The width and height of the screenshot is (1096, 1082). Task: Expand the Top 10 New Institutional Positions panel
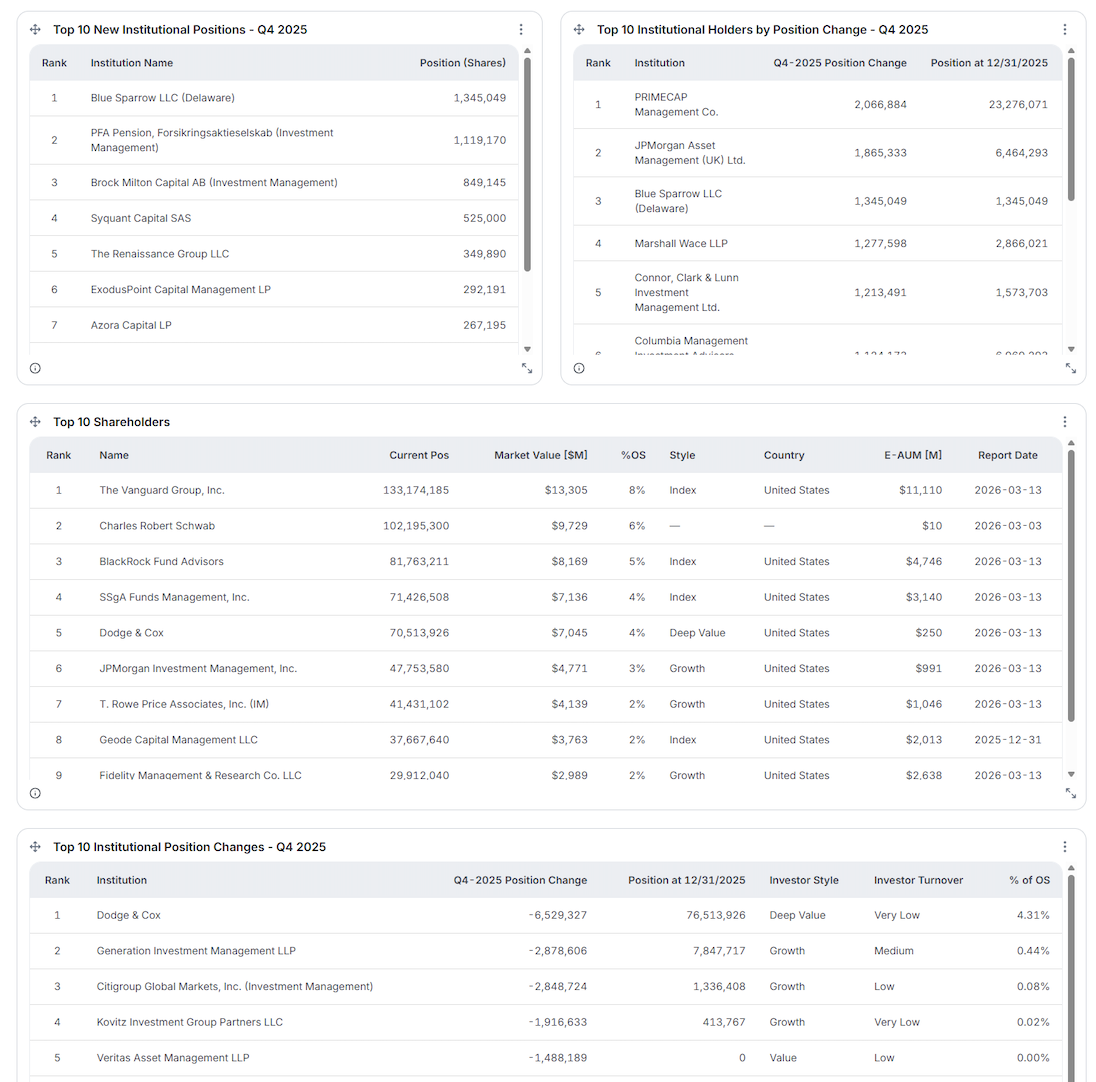click(527, 368)
